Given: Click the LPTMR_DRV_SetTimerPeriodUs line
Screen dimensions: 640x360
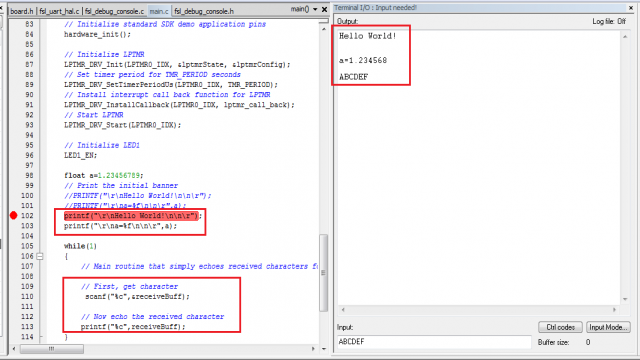Looking at the screenshot, I should tap(171, 84).
